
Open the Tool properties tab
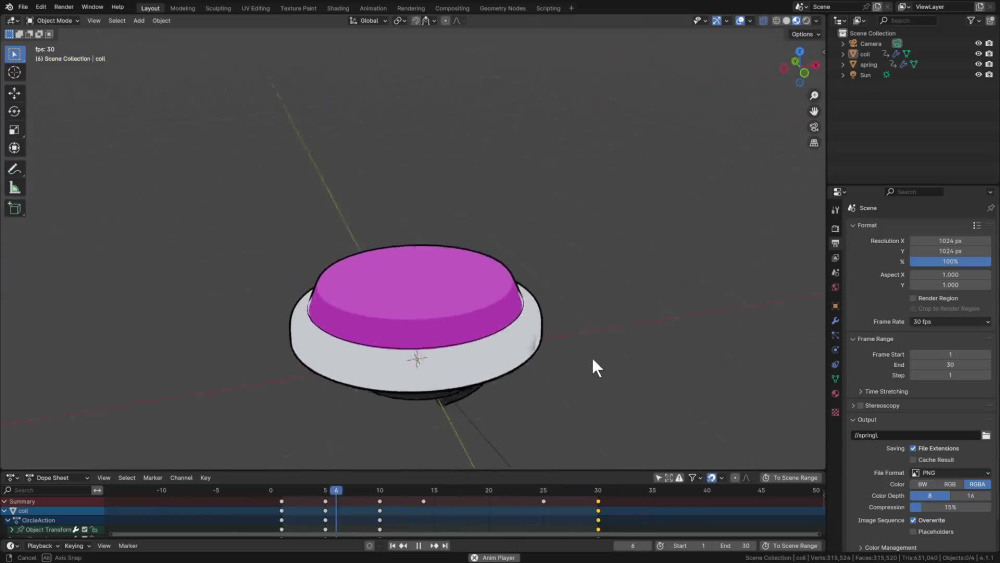pyautogui.click(x=835, y=210)
